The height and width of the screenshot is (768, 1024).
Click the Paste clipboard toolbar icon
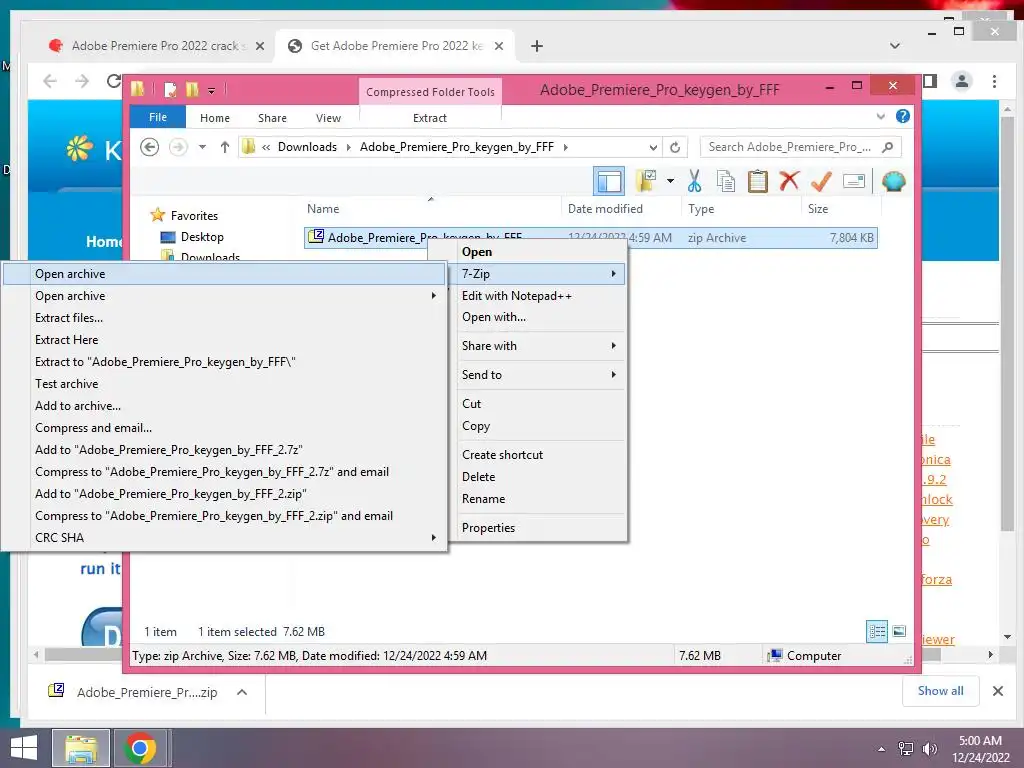758,181
